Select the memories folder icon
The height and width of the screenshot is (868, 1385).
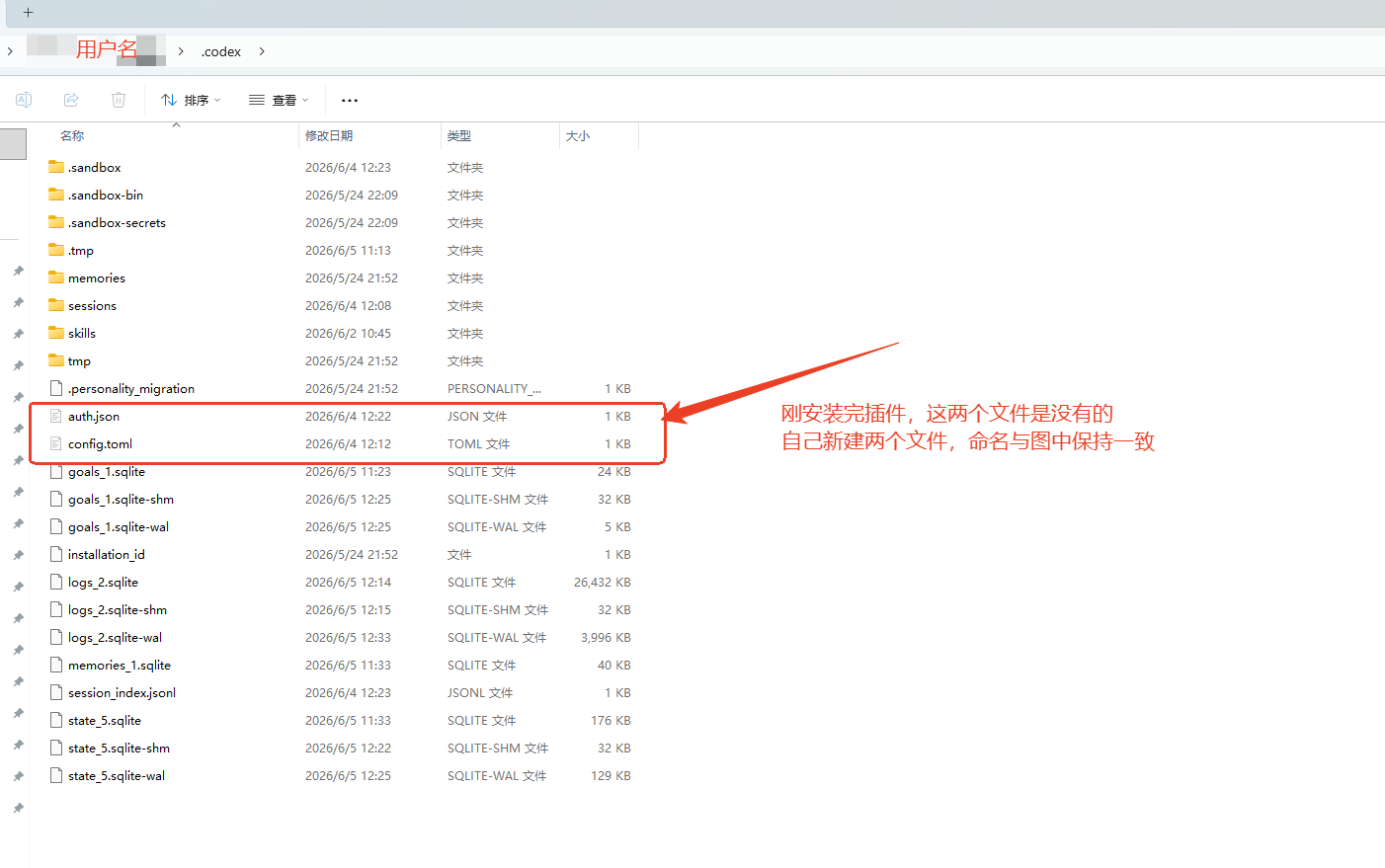click(56, 277)
